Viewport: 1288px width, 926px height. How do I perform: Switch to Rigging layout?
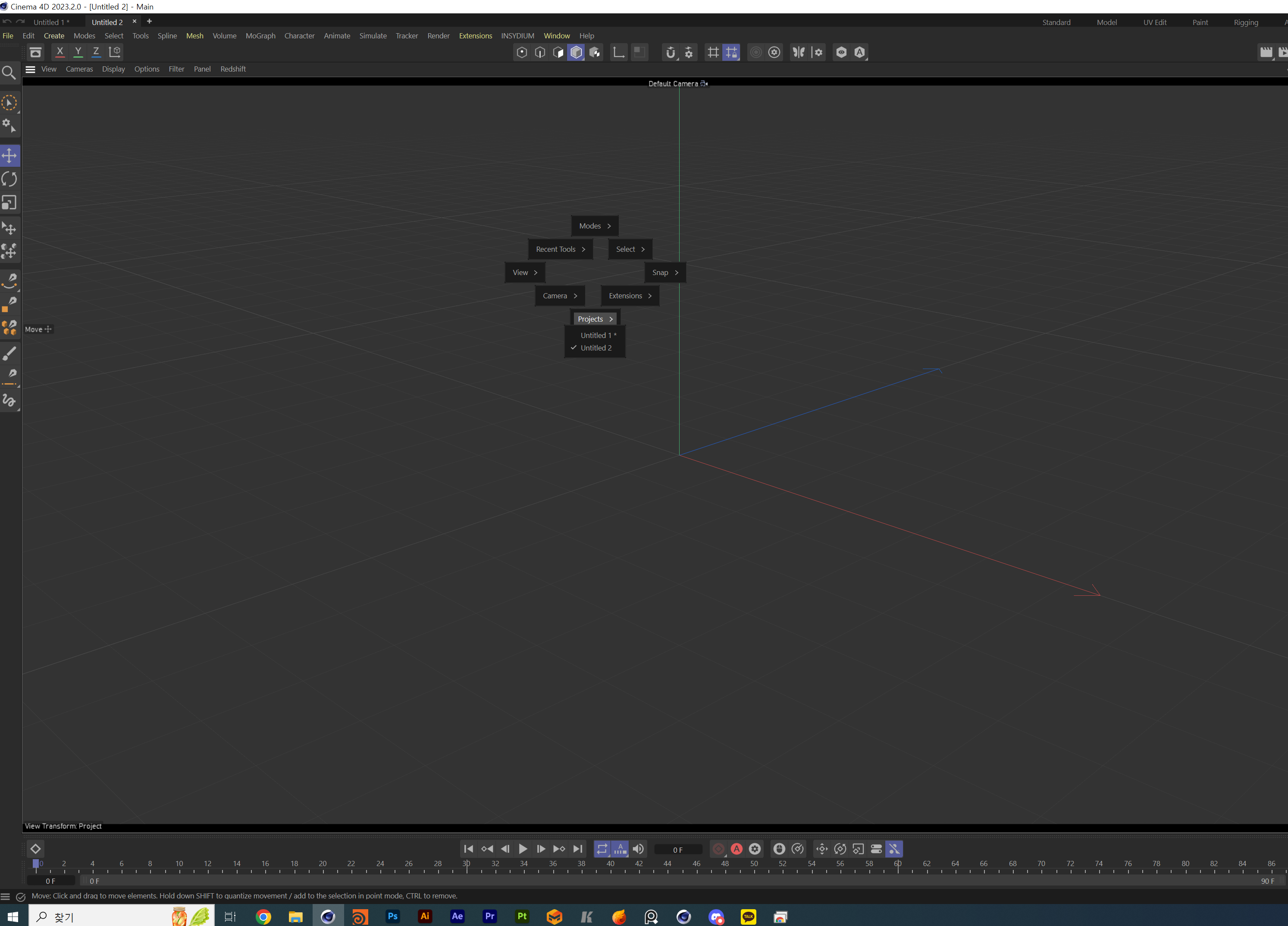click(x=1245, y=23)
